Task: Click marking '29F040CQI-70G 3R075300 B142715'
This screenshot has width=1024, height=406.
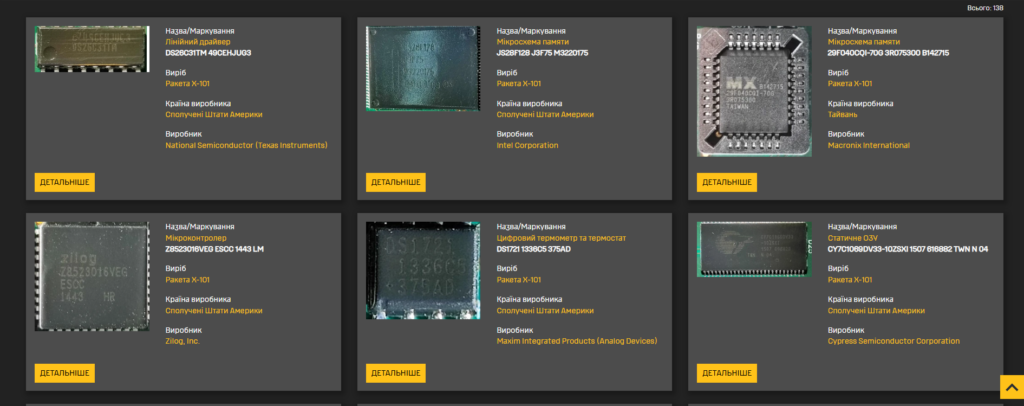Action: tap(888, 53)
